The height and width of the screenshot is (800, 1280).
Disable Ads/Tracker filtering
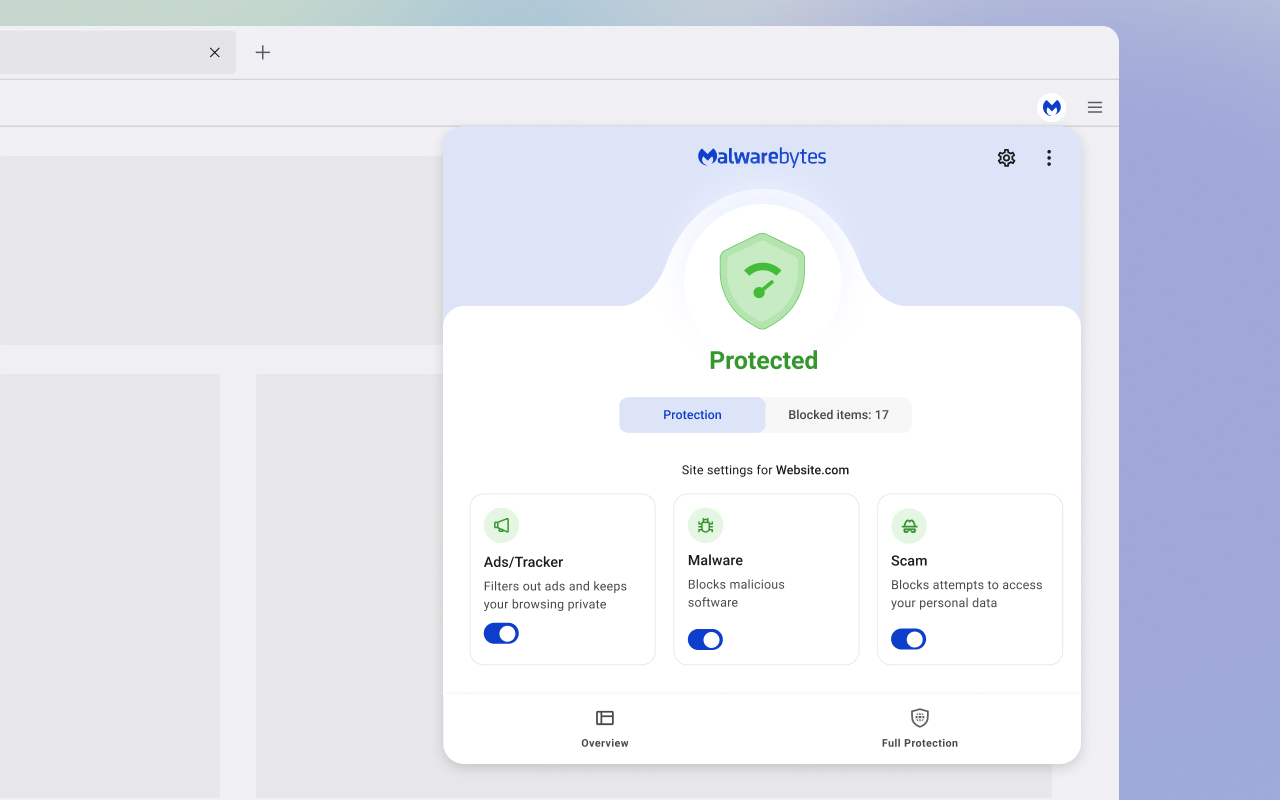[x=501, y=633]
